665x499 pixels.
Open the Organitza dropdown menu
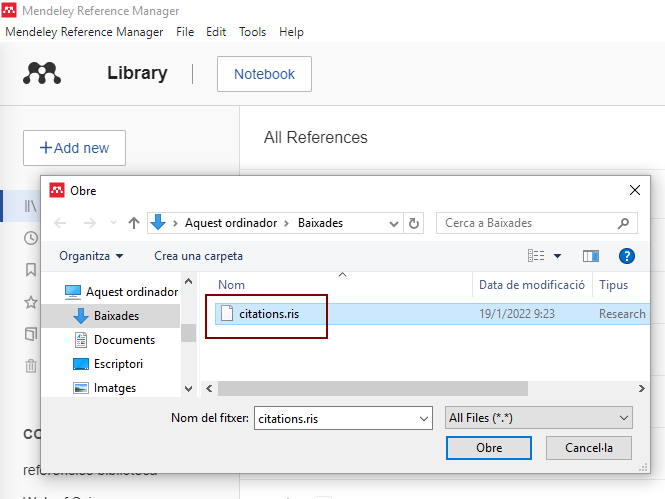[91, 256]
